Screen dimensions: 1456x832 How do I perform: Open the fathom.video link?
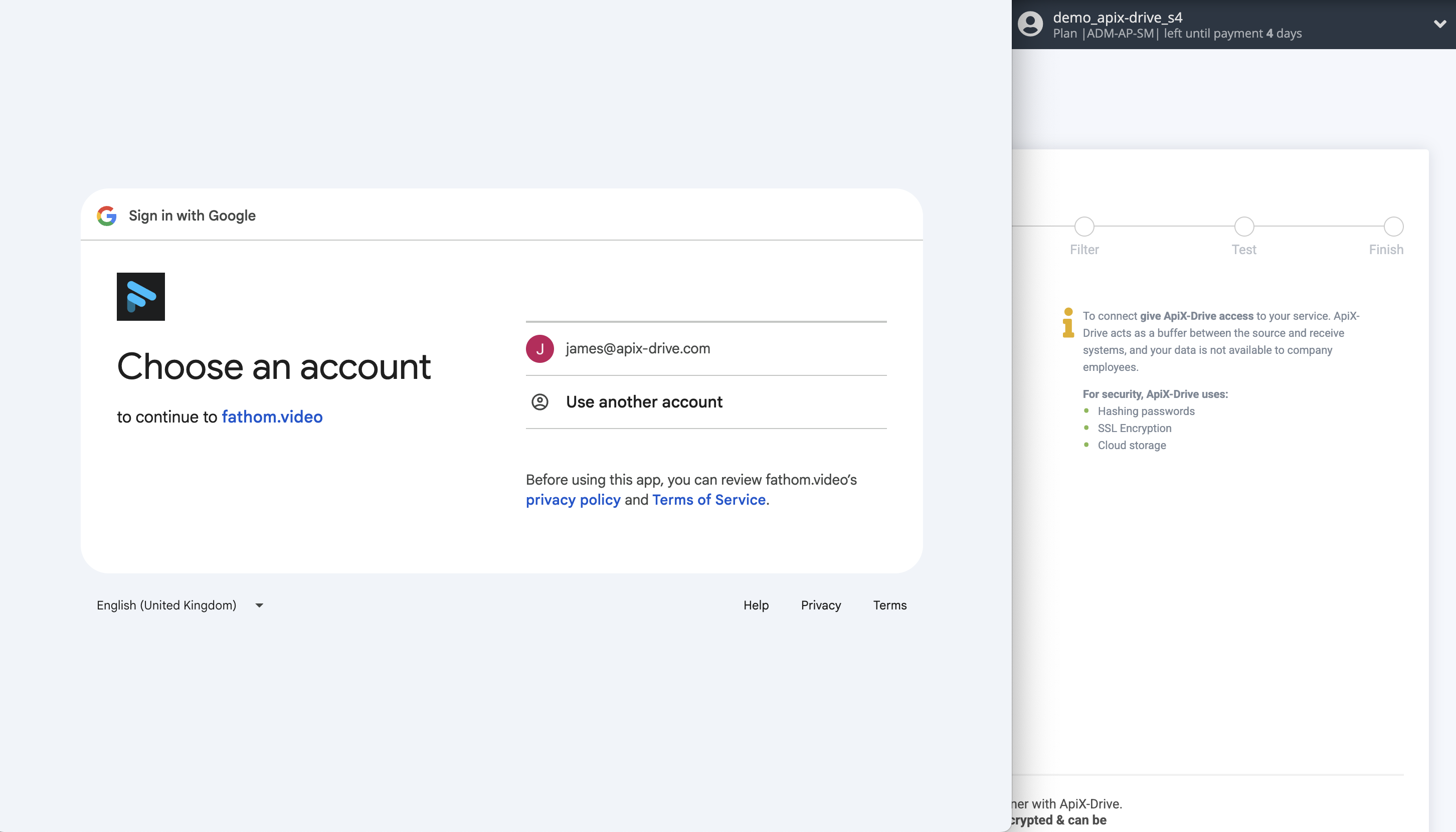click(272, 417)
